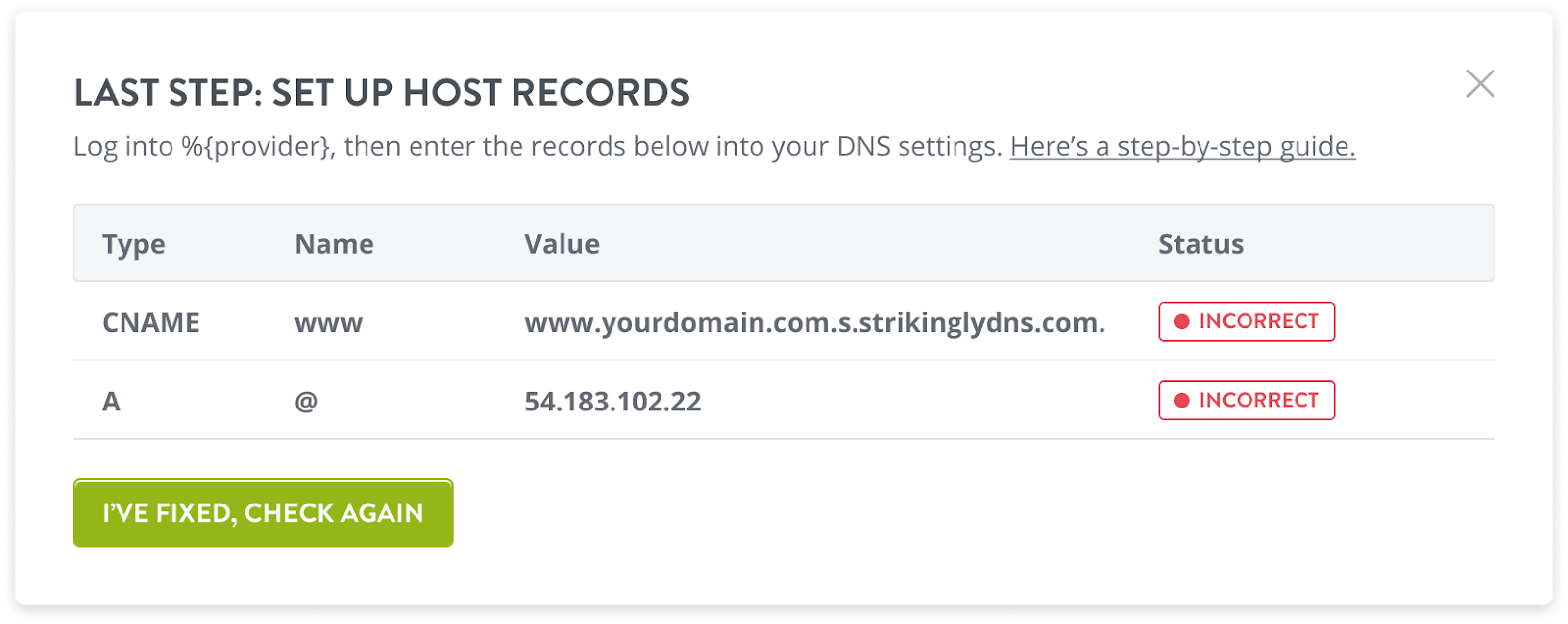Open the step-by-step guide link
The width and height of the screenshot is (1568, 624).
[1183, 146]
